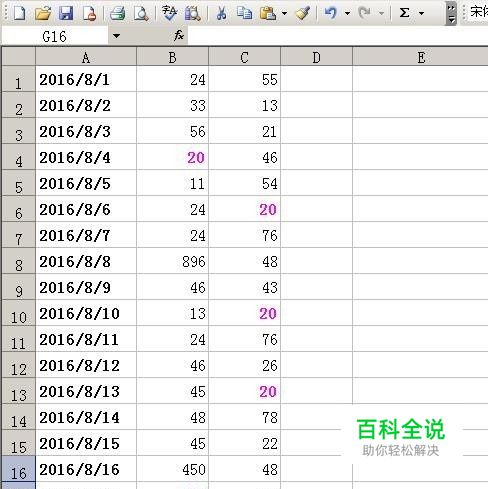Open the Name Box dropdown arrow

pyautogui.click(x=116, y=36)
